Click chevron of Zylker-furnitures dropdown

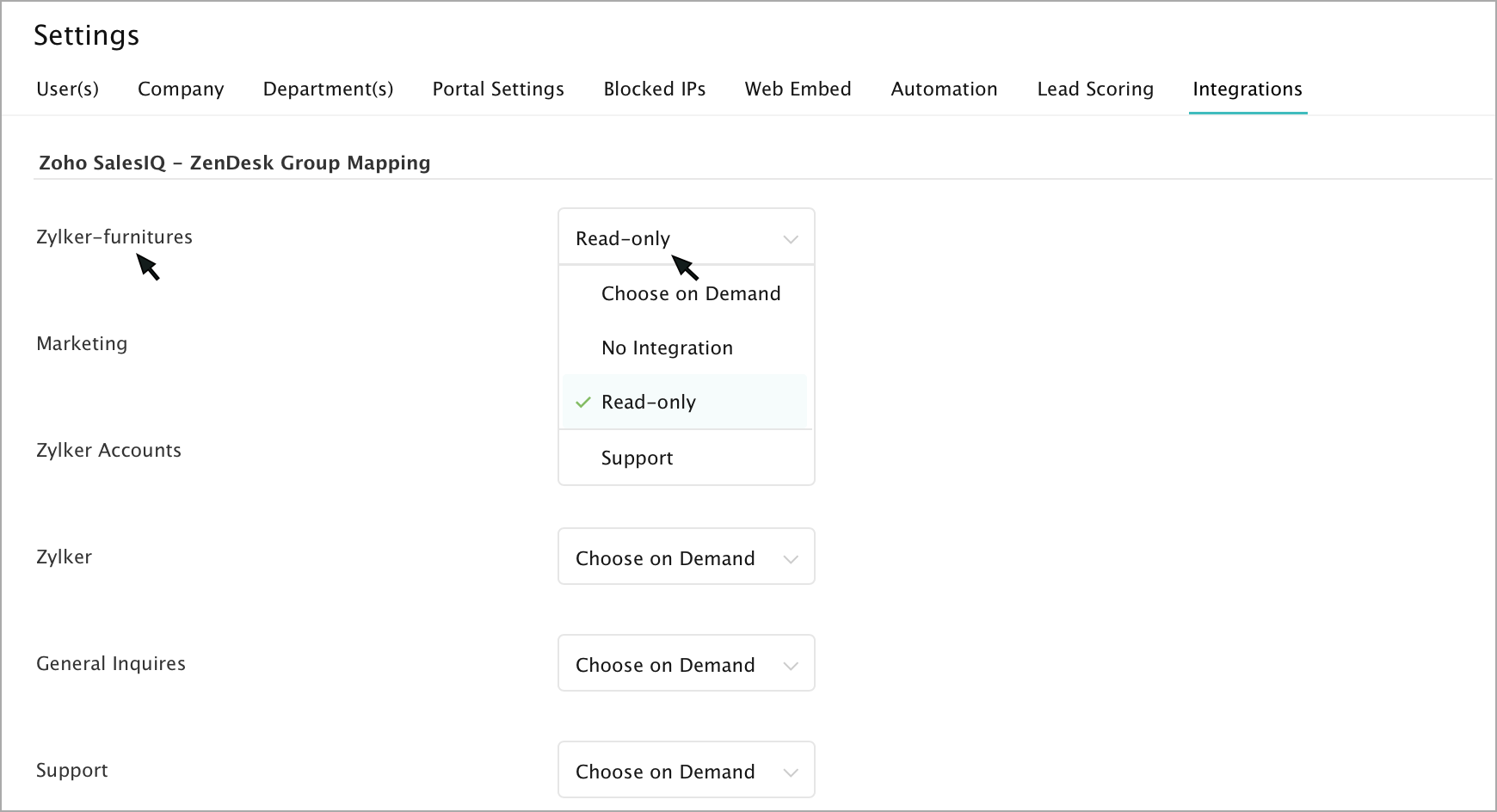click(791, 239)
